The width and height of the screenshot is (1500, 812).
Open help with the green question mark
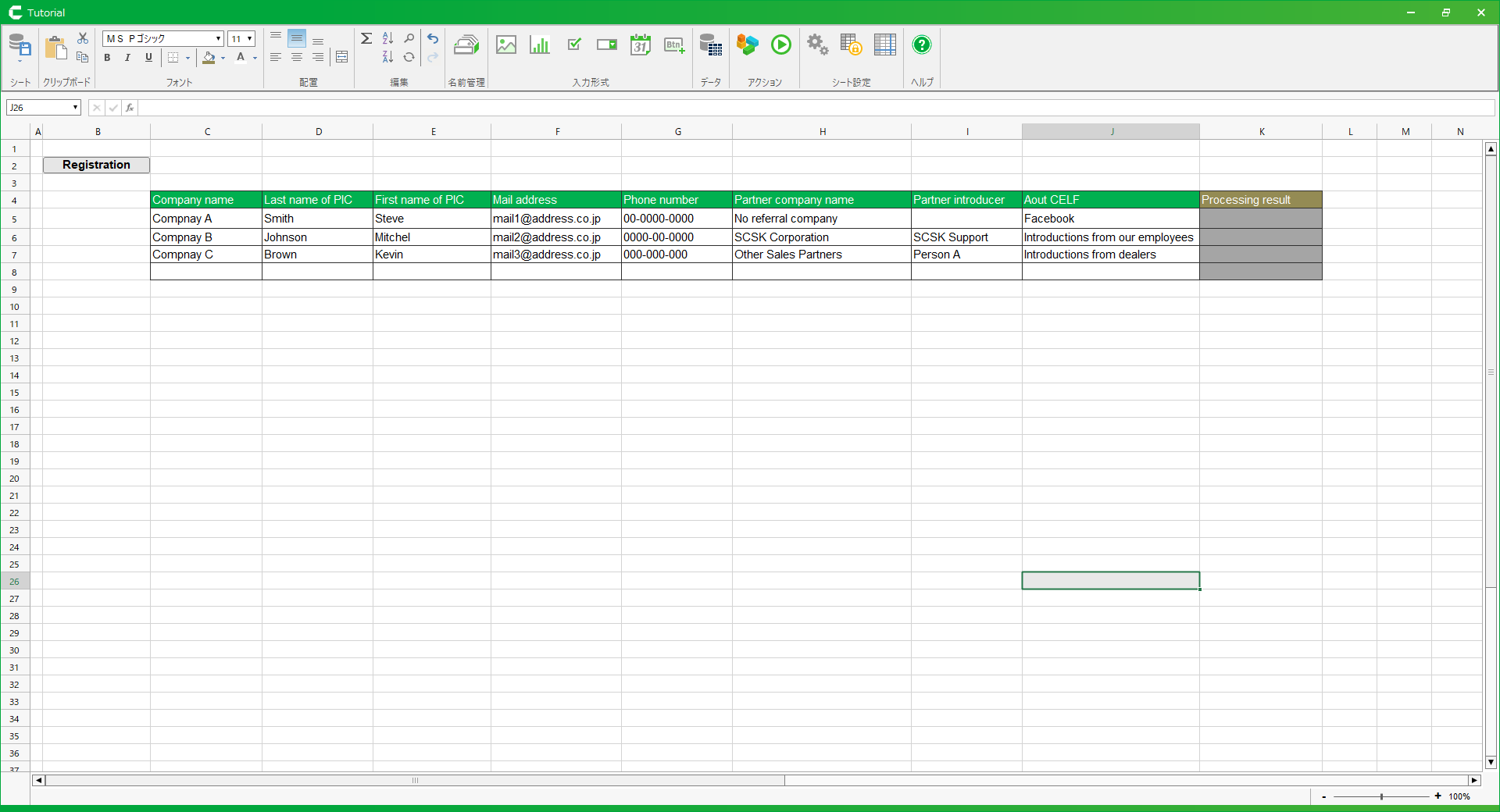[x=922, y=45]
